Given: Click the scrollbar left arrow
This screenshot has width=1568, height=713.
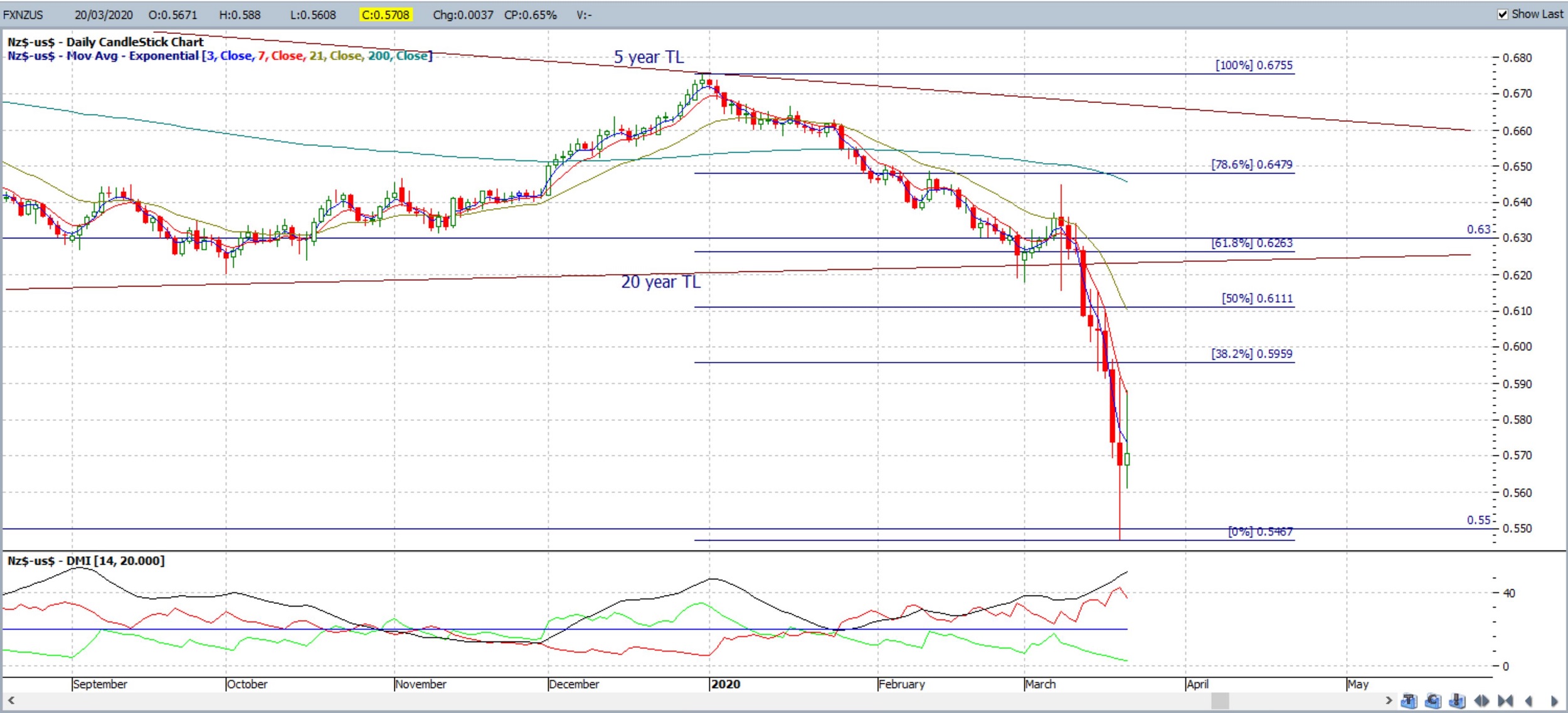Looking at the screenshot, I should (x=11, y=700).
